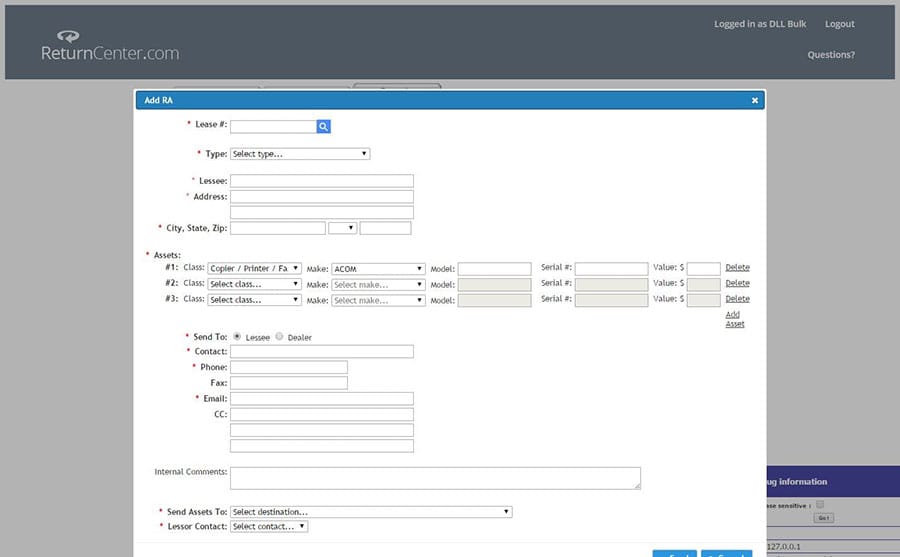The width and height of the screenshot is (900, 557).
Task: Click the first CC input field
Action: (321, 414)
